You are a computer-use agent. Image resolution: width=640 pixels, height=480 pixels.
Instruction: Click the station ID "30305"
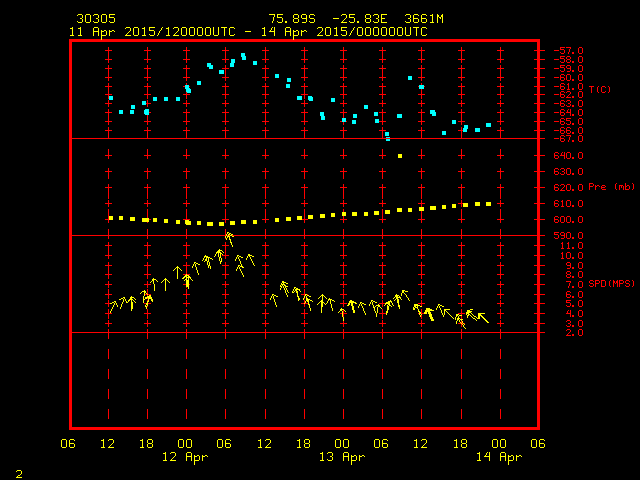96,19
